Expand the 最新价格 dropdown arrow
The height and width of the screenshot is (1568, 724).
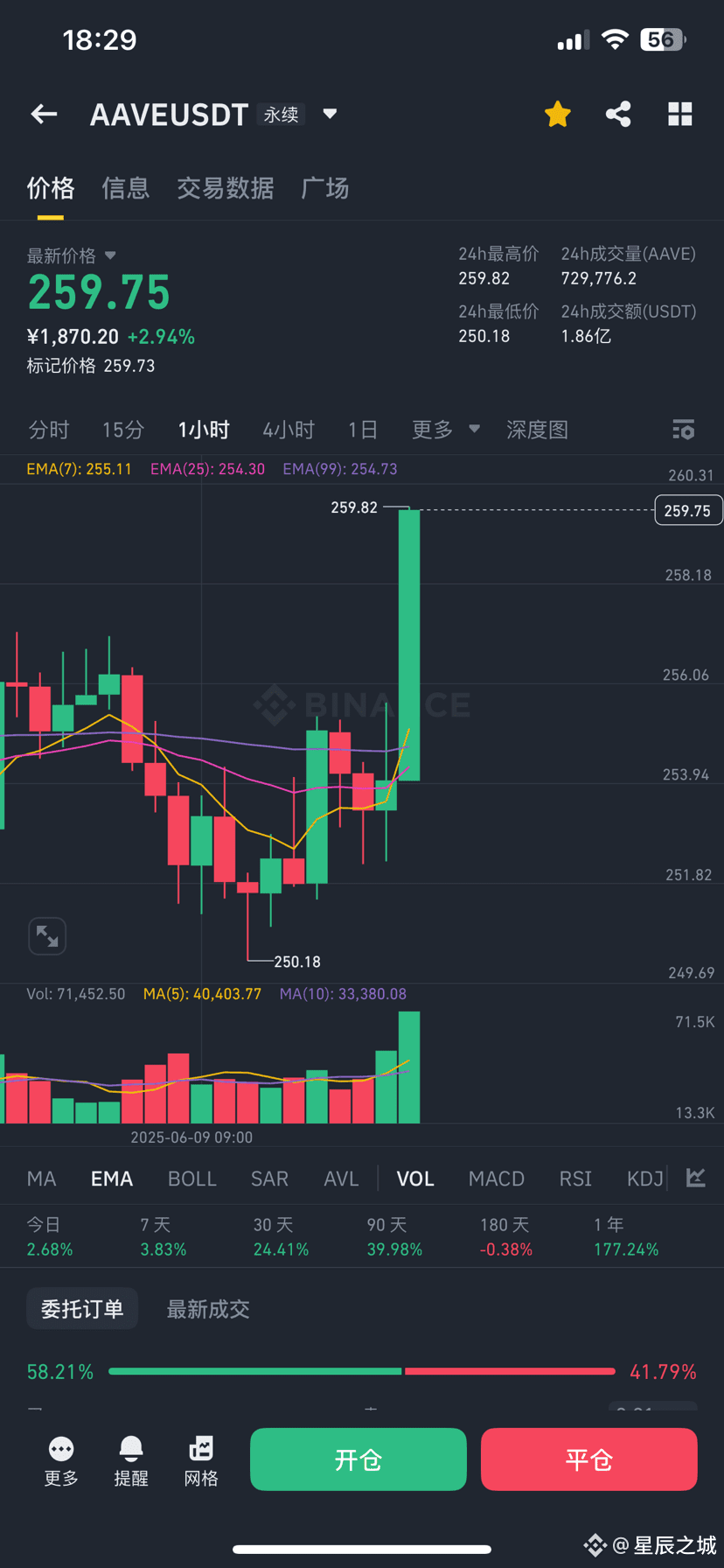coord(110,255)
